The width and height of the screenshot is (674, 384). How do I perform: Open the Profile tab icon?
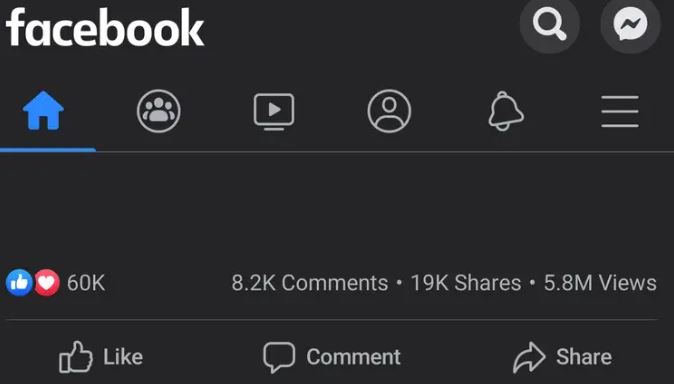(389, 111)
